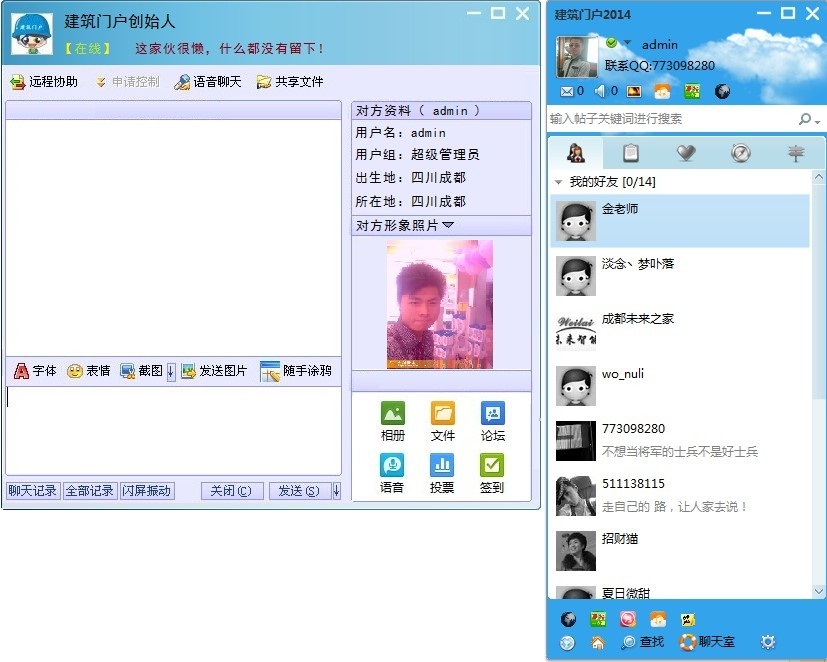The image size is (827, 662).
Task: Open 文件 file icon in chat window
Action: [443, 413]
